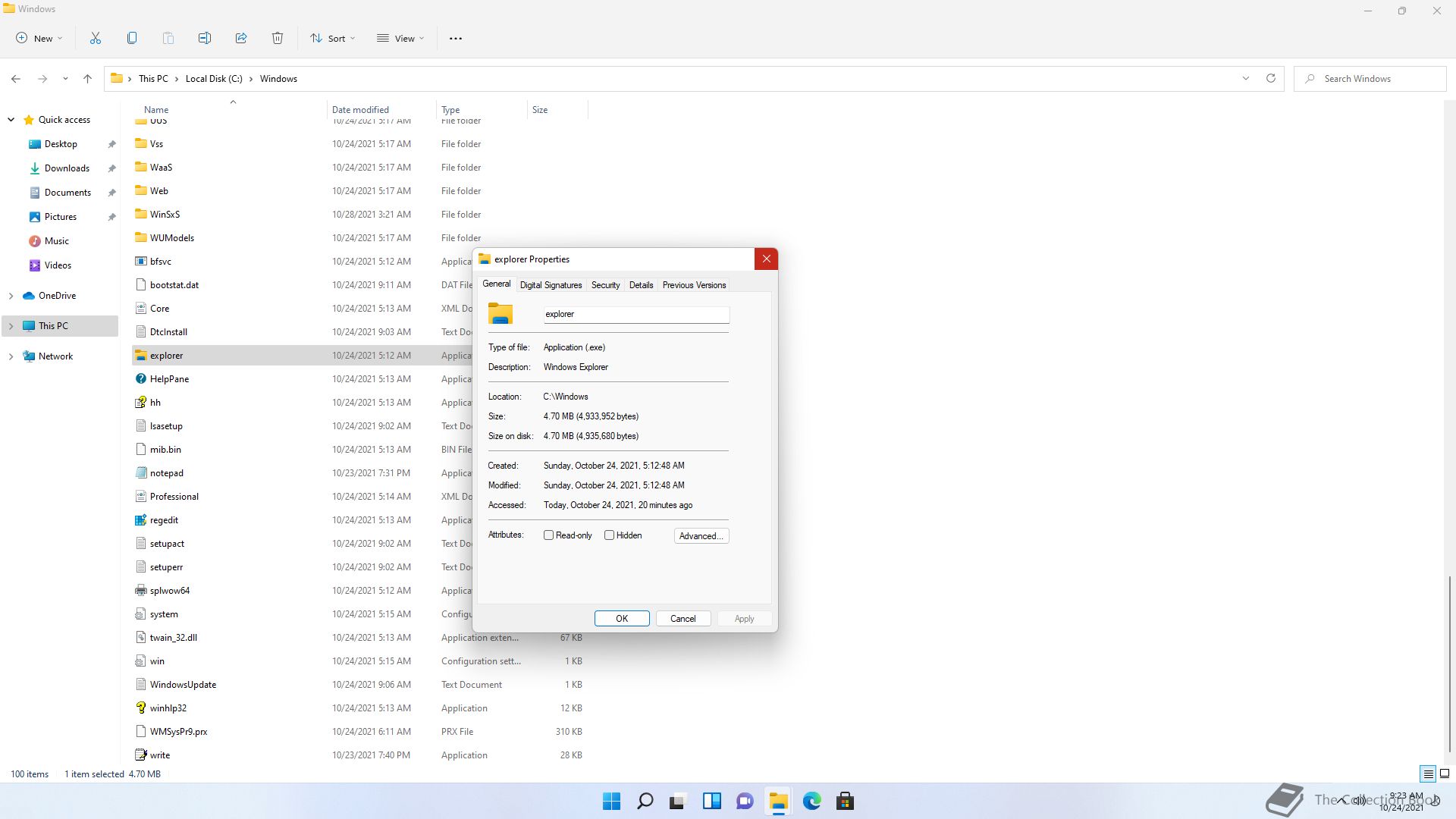The width and height of the screenshot is (1456, 819).
Task: Switch to the Digital Signatures tab
Action: 551,285
